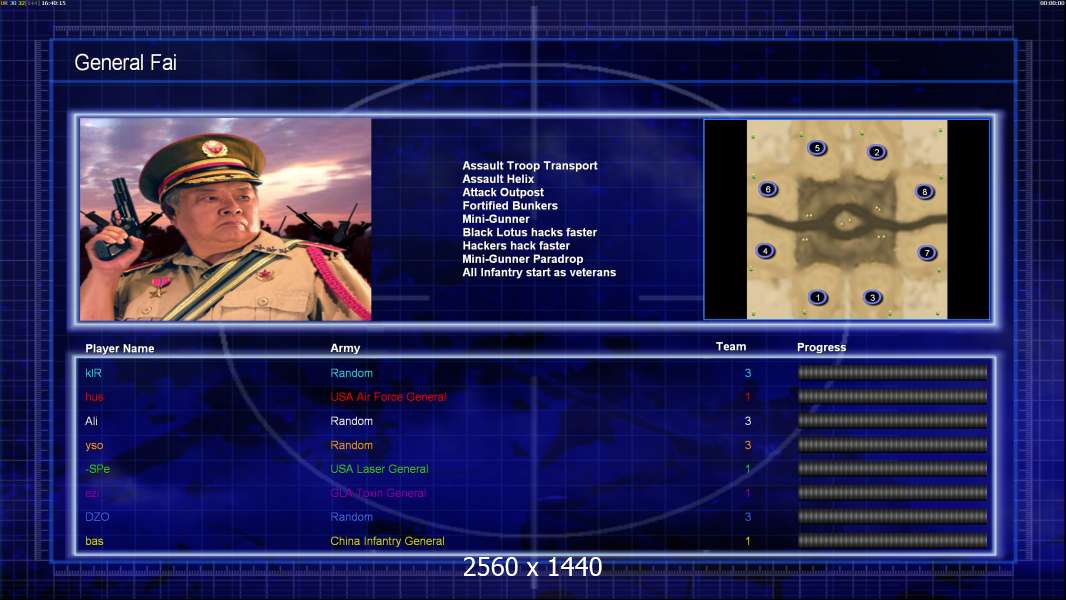Click start position marker 1 on the map
The image size is (1066, 600).
point(818,297)
